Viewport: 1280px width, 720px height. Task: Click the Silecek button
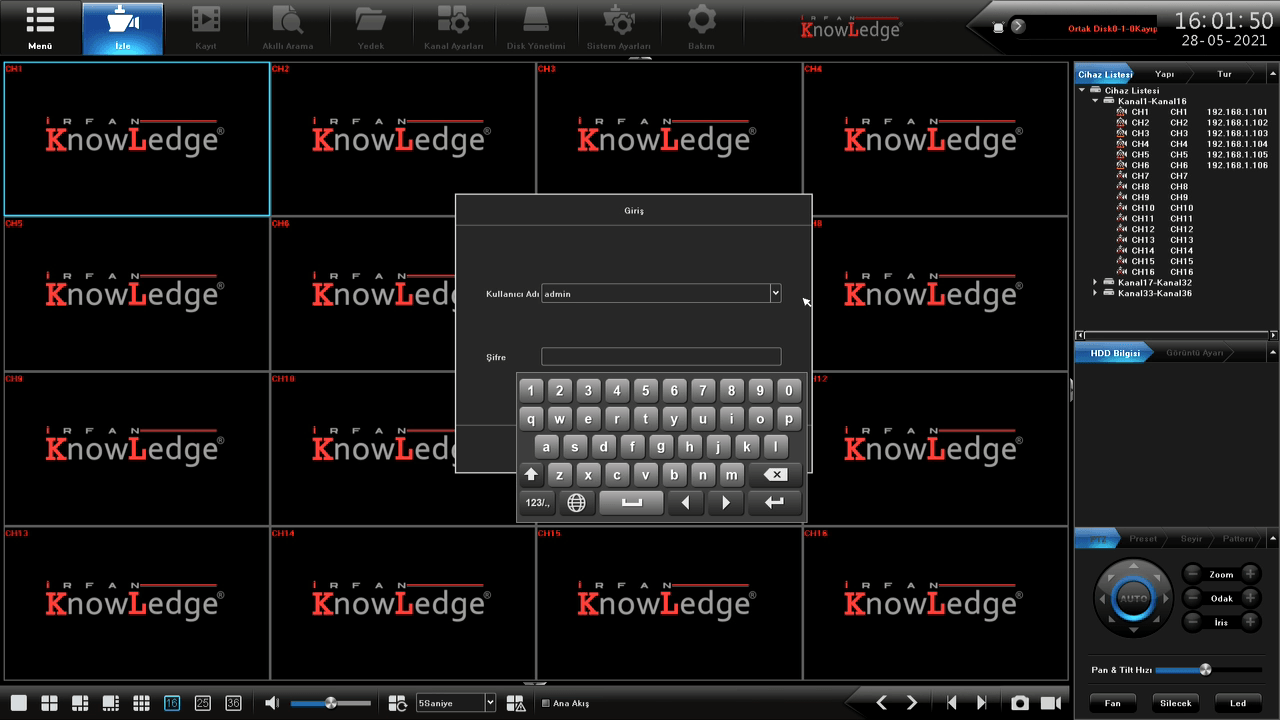1175,703
